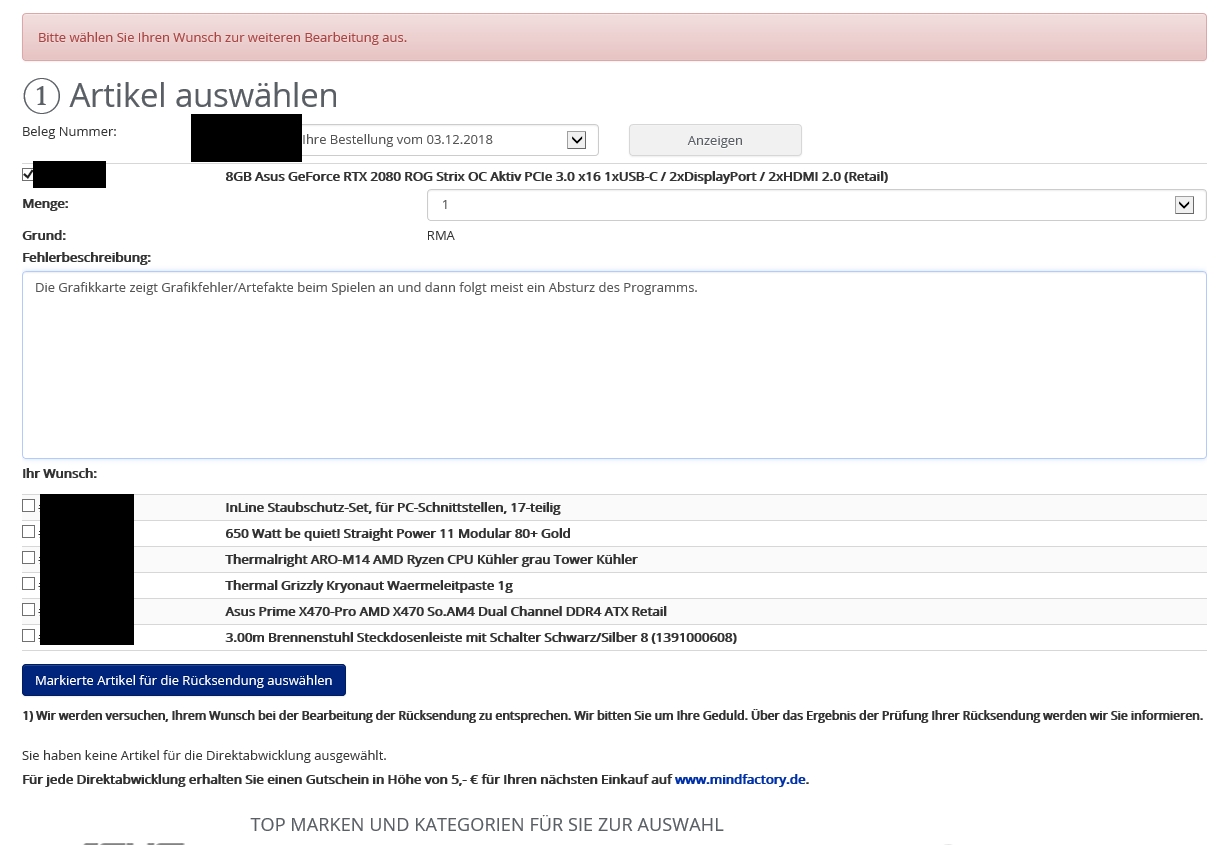Click the Anzeigen button
Screen dimensions: 1217x845
[715, 140]
